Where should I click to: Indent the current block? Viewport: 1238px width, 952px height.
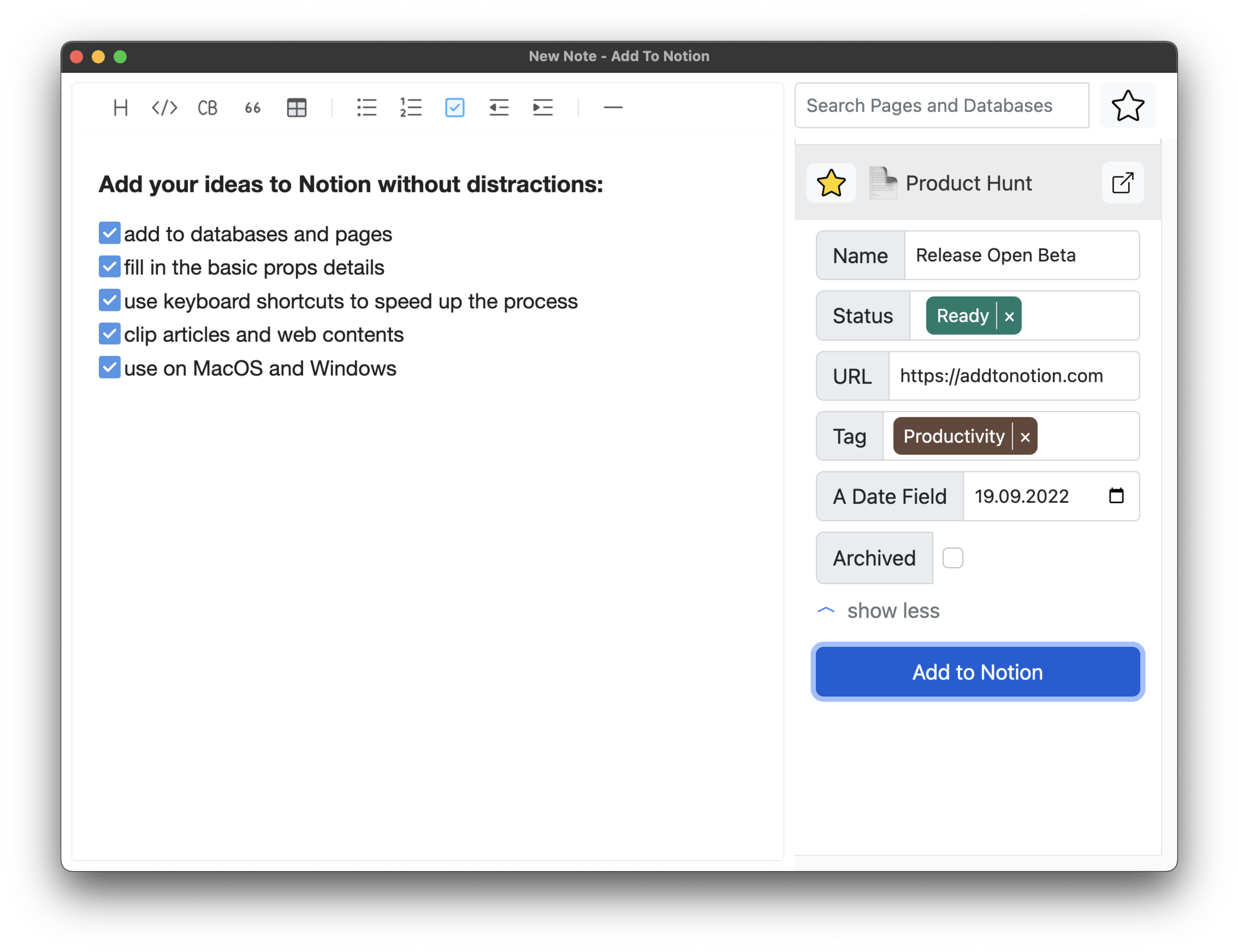tap(543, 108)
